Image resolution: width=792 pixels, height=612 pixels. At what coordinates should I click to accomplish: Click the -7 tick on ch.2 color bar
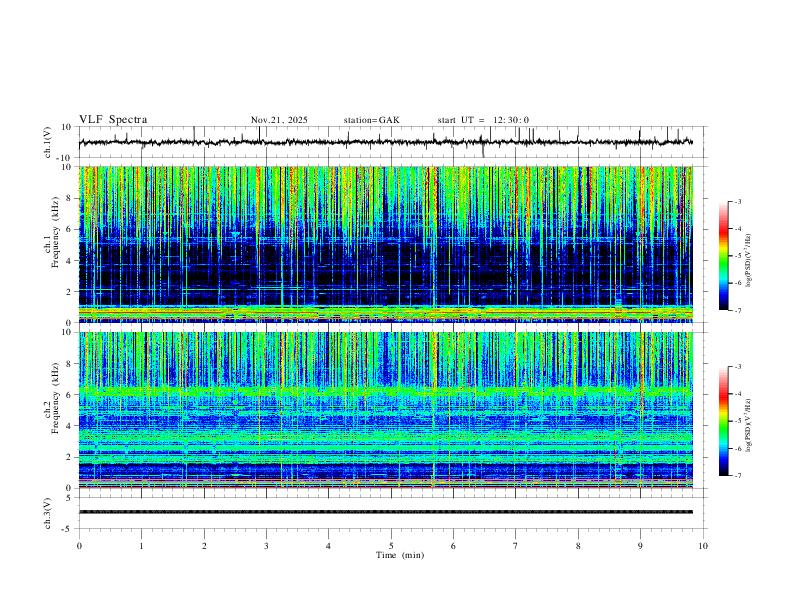click(737, 476)
